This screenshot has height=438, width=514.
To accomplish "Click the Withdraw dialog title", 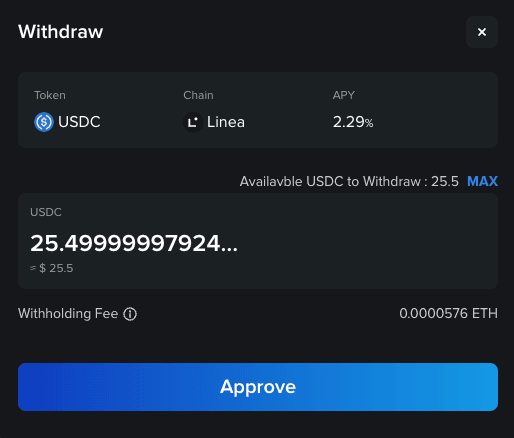I will point(60,32).
